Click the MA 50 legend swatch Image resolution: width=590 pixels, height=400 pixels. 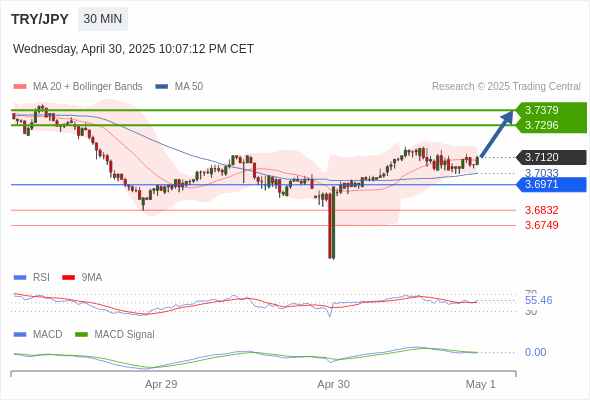162,87
